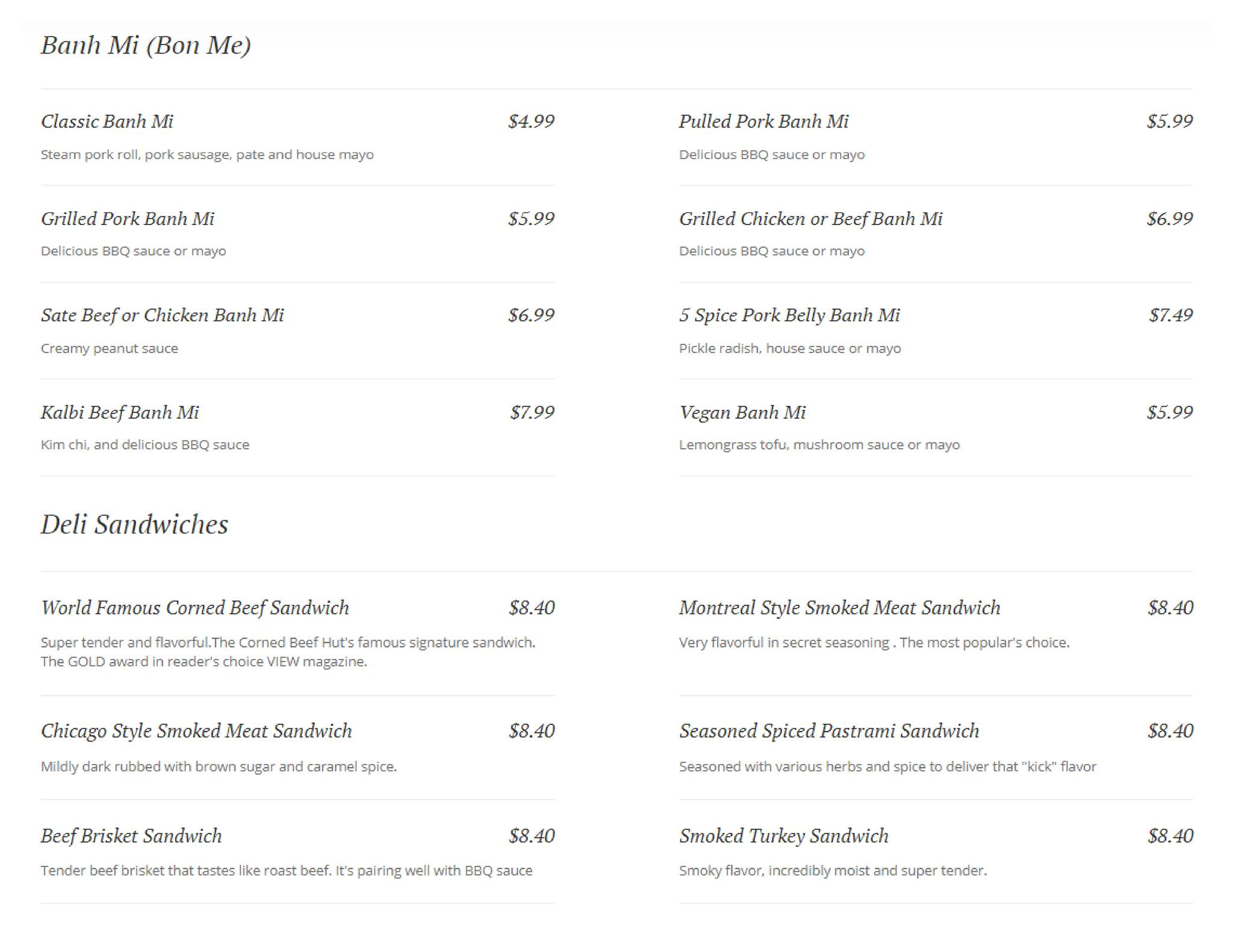The width and height of the screenshot is (1233, 952).
Task: Click the $7.49 Pork Belly price
Action: point(1170,315)
